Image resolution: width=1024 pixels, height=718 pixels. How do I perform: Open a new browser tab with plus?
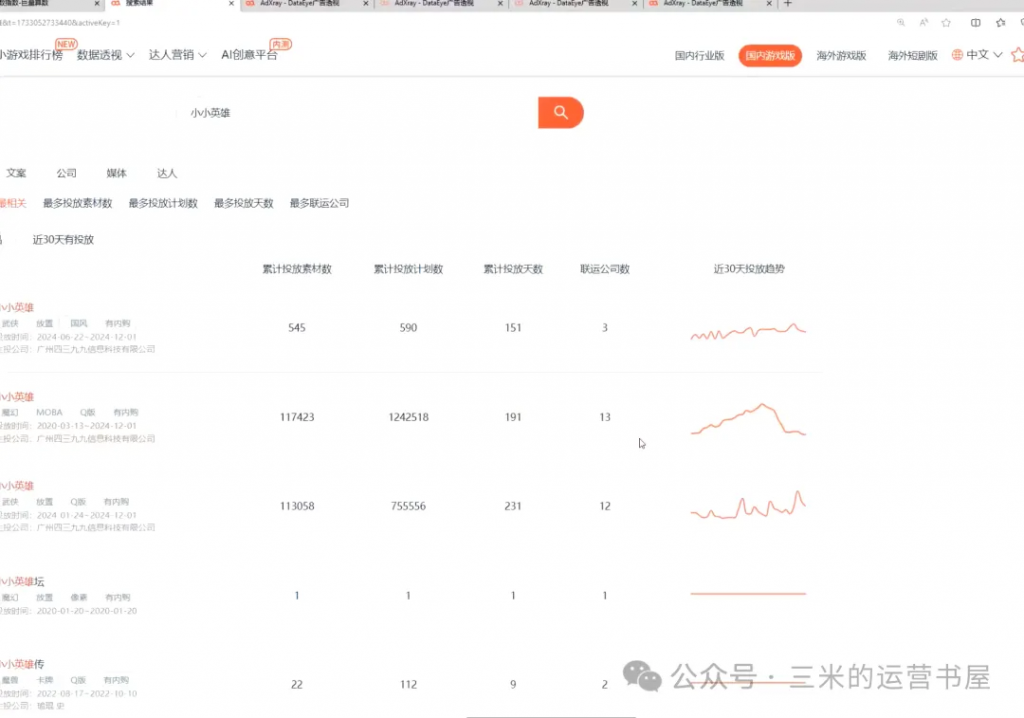point(788,4)
